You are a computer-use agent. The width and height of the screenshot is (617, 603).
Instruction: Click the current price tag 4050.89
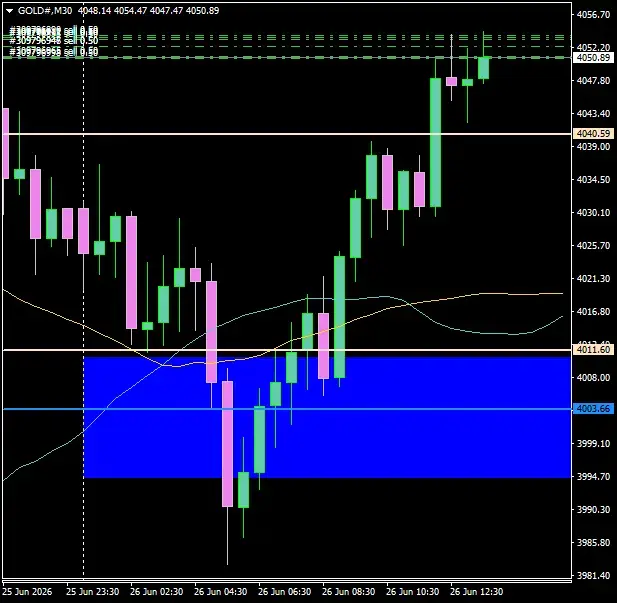point(593,58)
